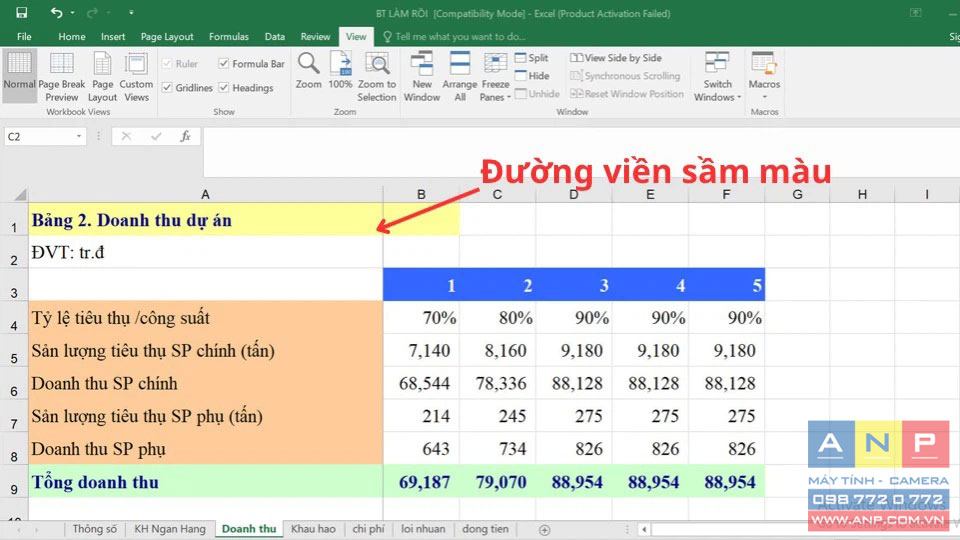Click View Side by Side
Image resolution: width=960 pixels, height=540 pixels.
615,58
